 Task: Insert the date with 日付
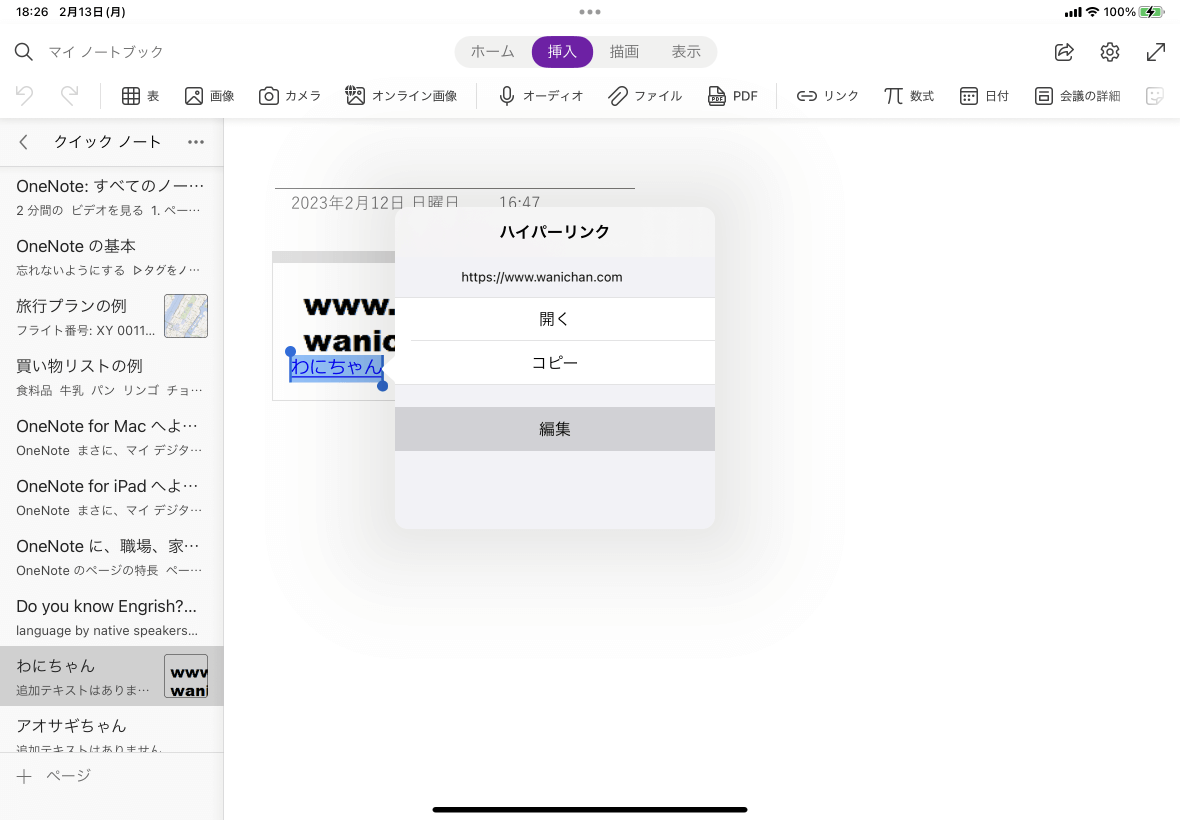(984, 96)
